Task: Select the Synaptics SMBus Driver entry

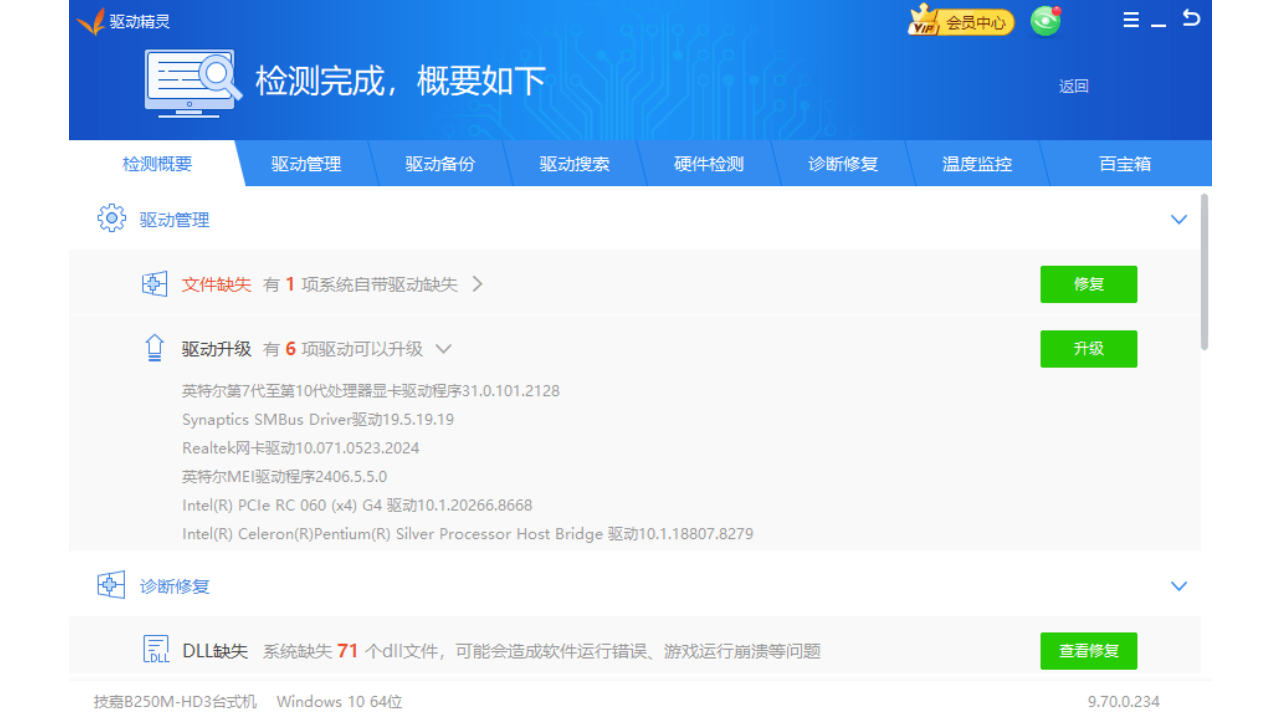Action: pos(318,419)
